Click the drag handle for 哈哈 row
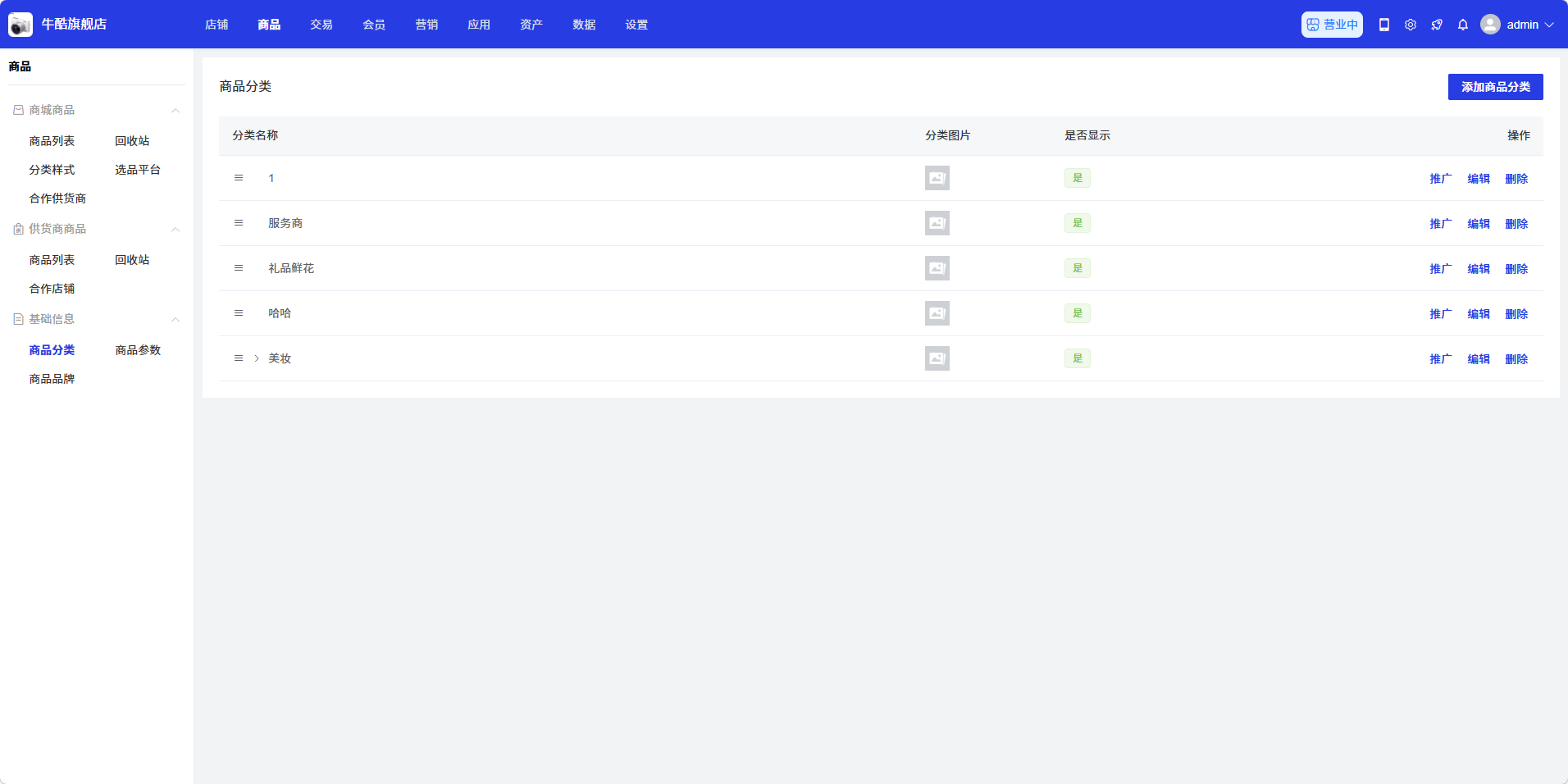This screenshot has width=1568, height=784. 239,313
